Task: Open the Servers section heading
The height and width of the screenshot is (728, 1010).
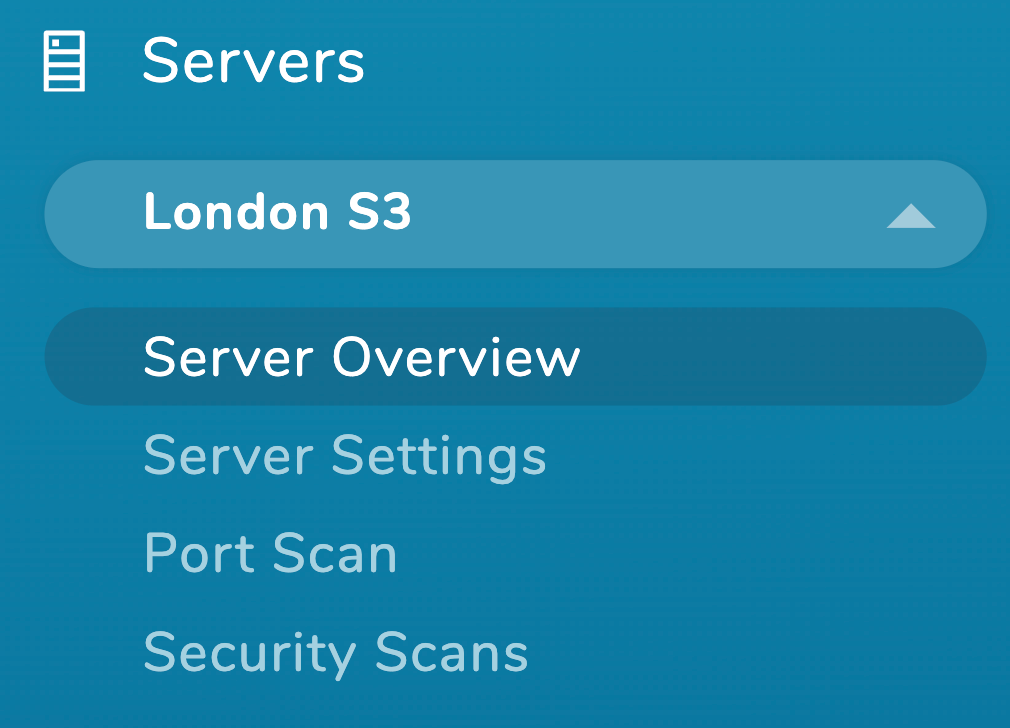Action: click(253, 61)
